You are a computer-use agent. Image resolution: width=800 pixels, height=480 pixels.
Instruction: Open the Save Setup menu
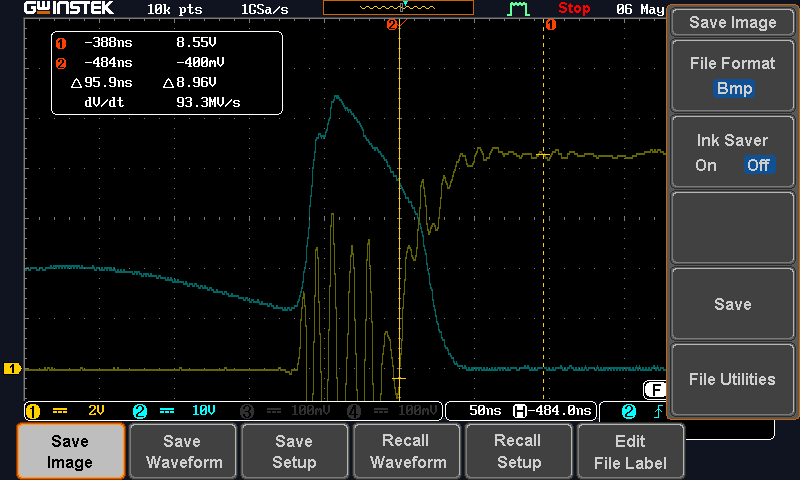(294, 451)
